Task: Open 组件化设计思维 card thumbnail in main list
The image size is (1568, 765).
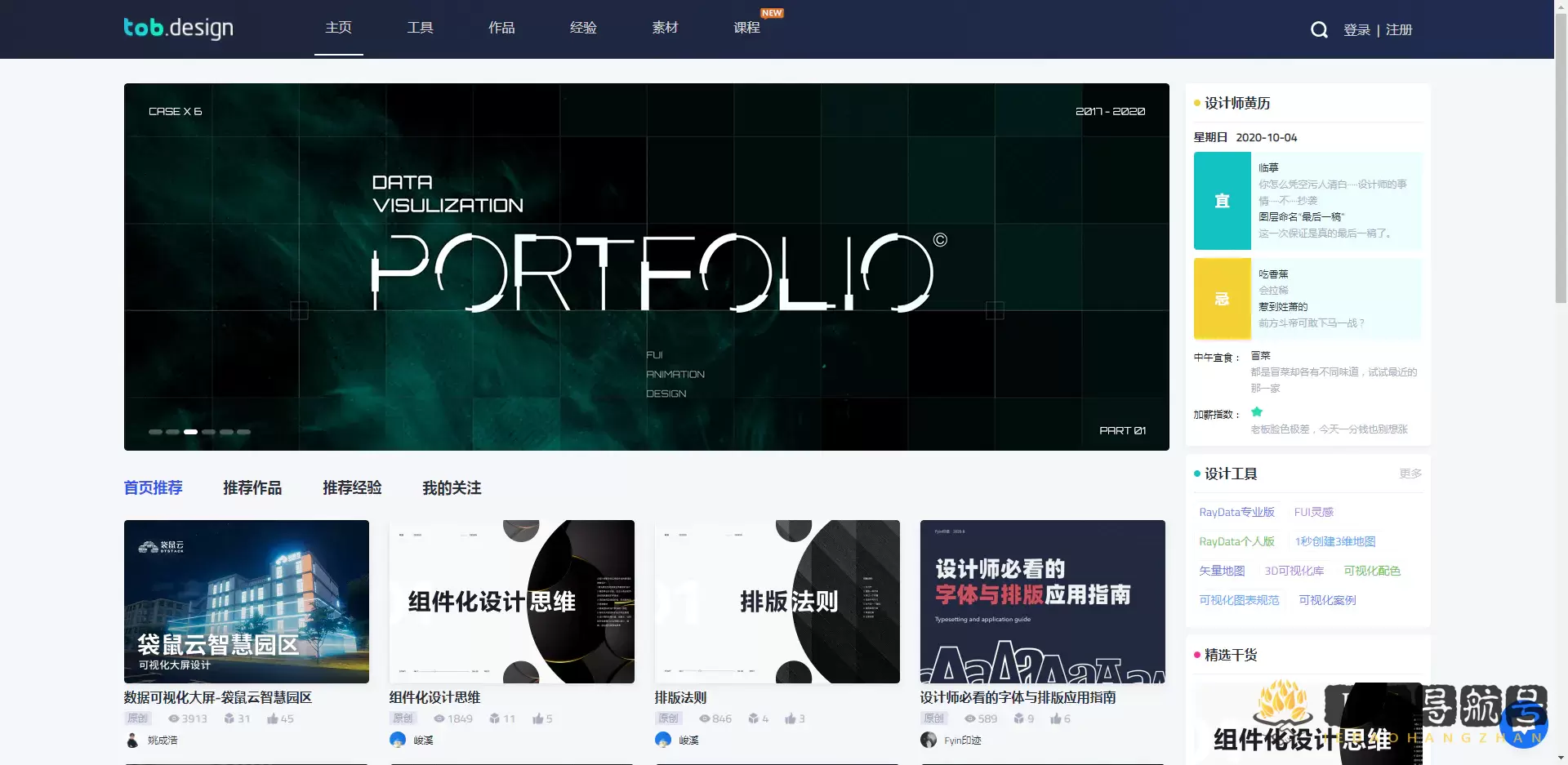Action: (x=512, y=602)
